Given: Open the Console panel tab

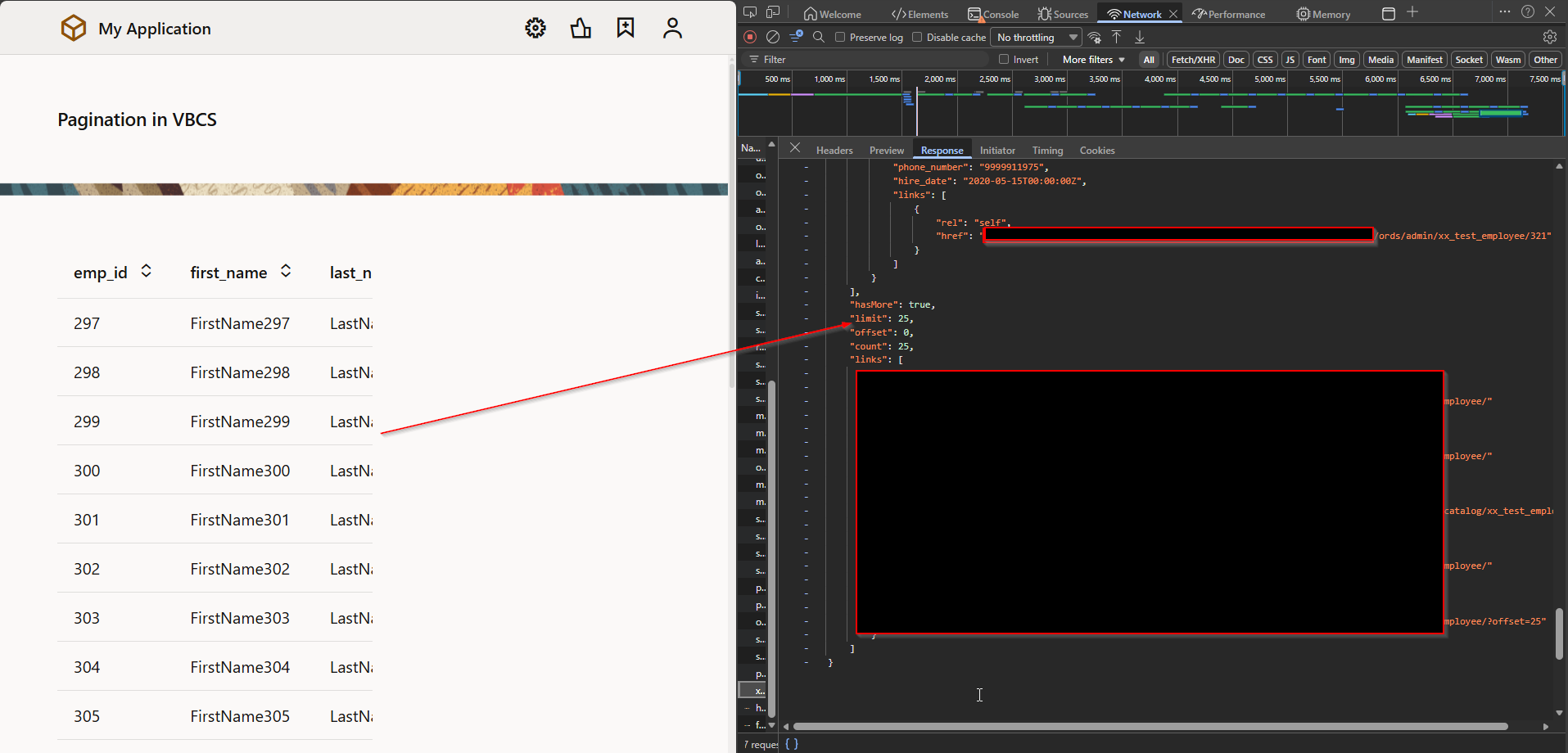Looking at the screenshot, I should [x=993, y=14].
